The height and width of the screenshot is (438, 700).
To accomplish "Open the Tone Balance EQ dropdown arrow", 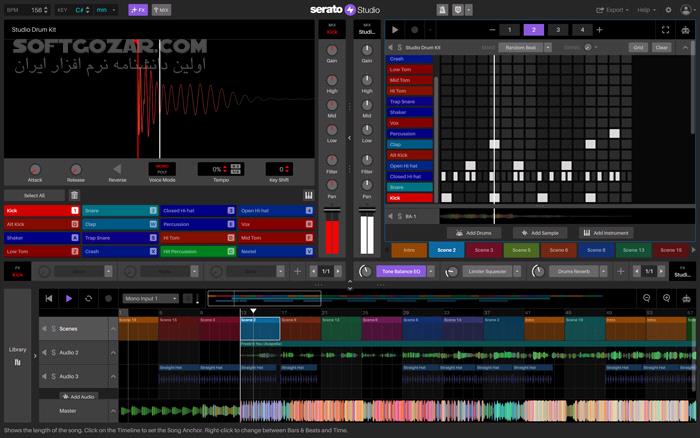I will [x=431, y=271].
